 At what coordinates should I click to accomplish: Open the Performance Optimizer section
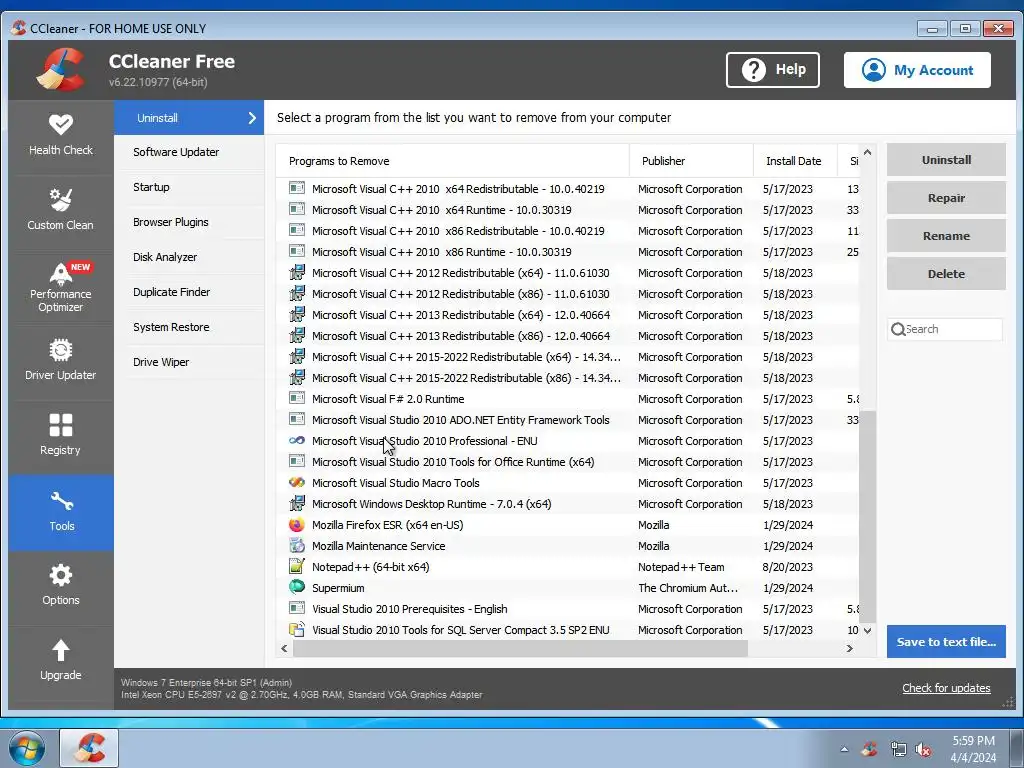61,287
